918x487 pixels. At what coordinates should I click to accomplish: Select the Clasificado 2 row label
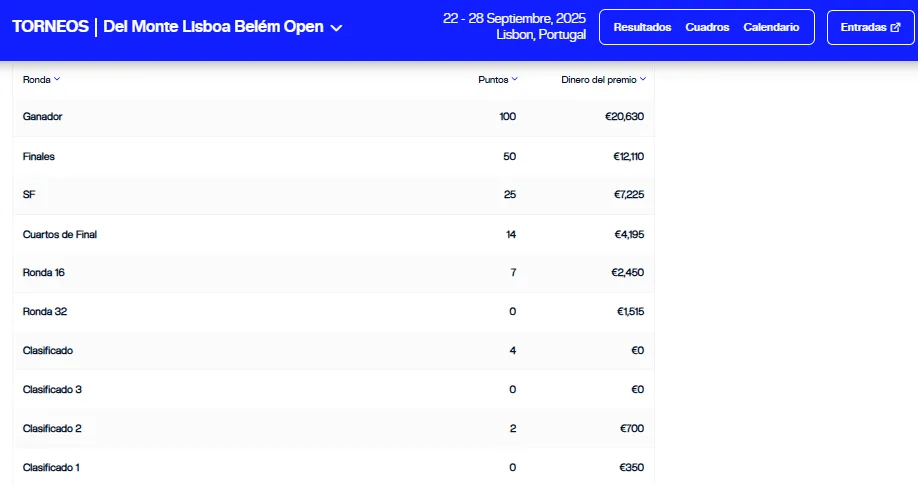click(x=52, y=428)
